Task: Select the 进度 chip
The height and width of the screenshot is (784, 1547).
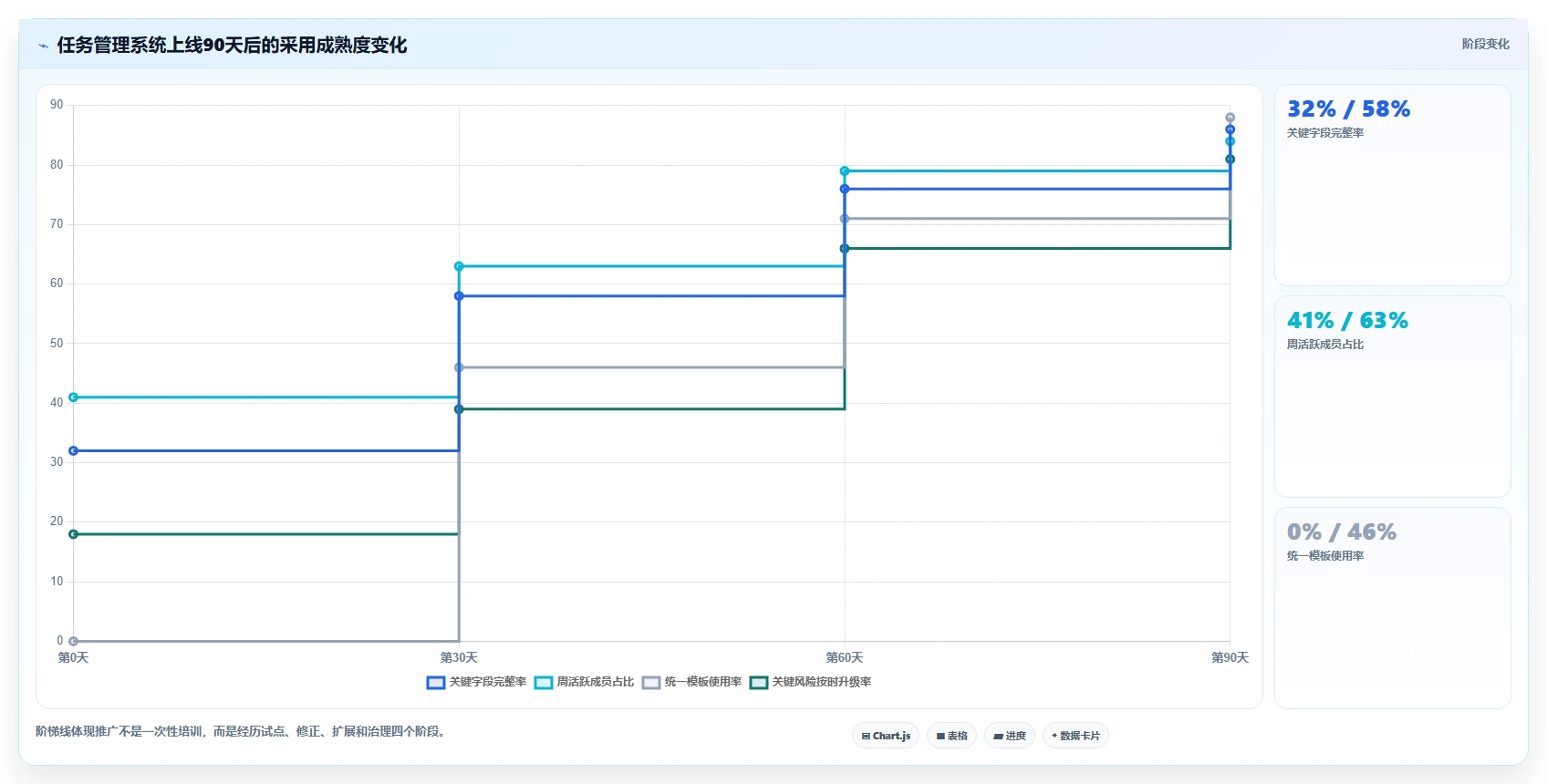Action: pyautogui.click(x=1009, y=736)
